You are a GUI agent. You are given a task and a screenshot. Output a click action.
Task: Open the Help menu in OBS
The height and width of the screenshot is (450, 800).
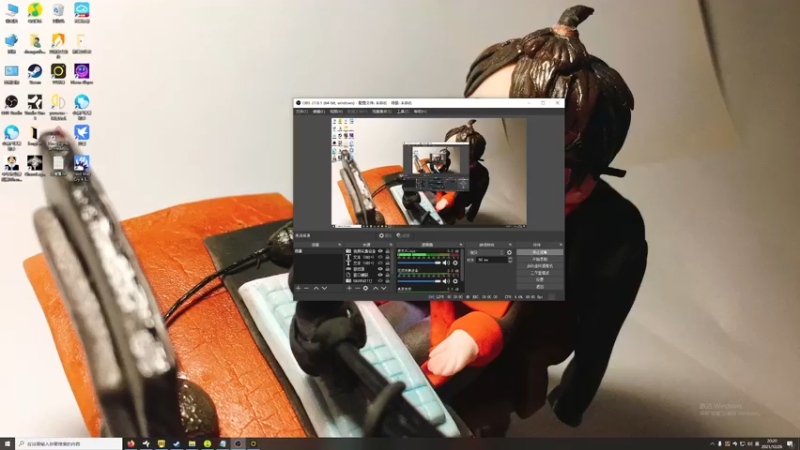tap(420, 111)
